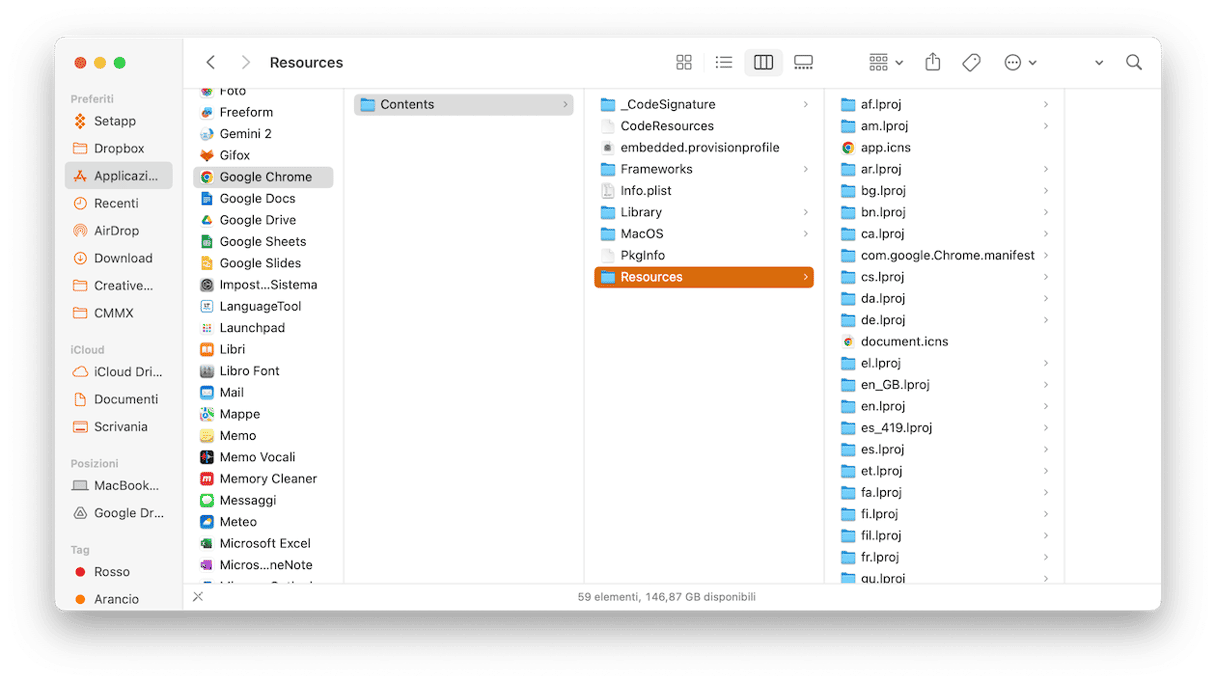Viewport: 1216px width, 683px height.
Task: Switch to list view in toolbar
Action: click(x=724, y=62)
